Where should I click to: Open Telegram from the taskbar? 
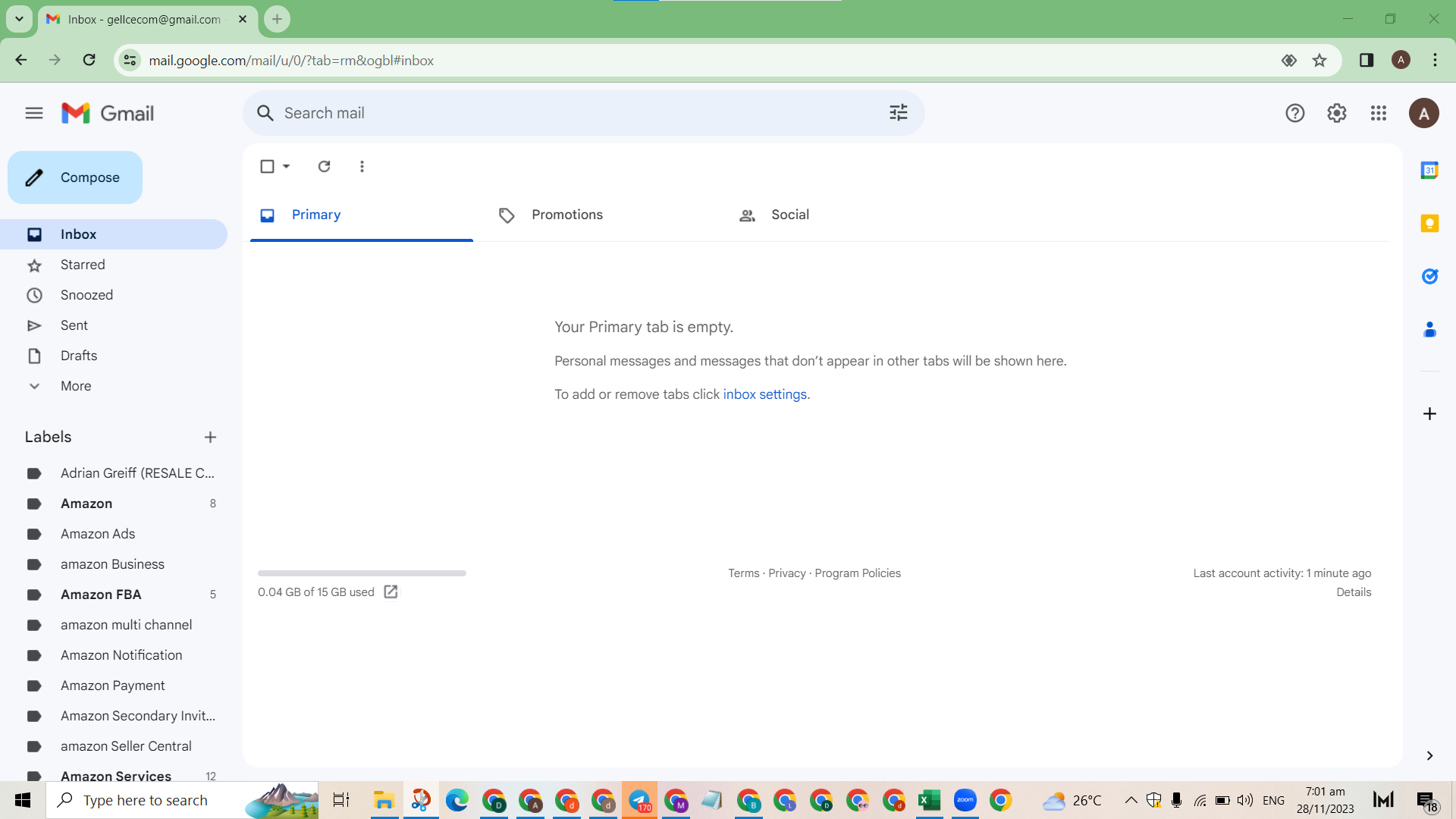639,800
